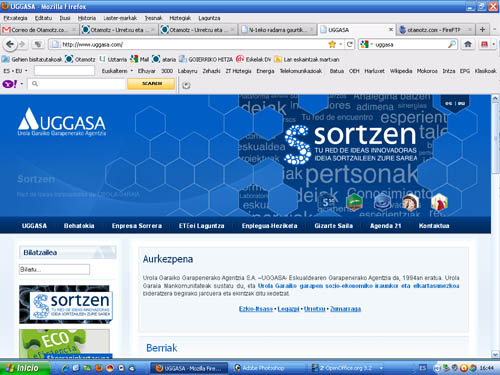The height and width of the screenshot is (375, 500).
Task: Open the browser home page icon
Action: 468,44
